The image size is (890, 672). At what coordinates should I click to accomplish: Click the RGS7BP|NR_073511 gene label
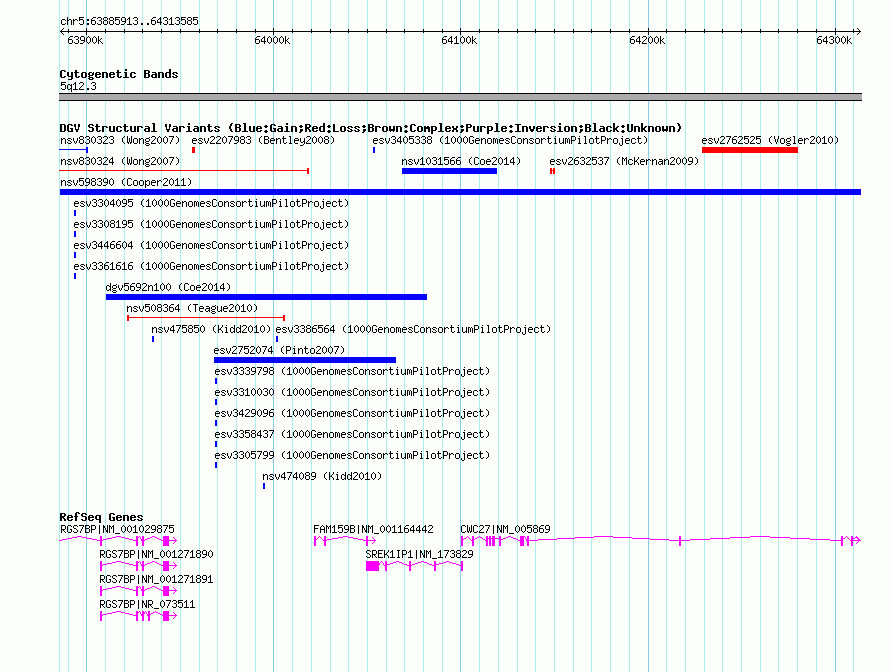(x=147, y=604)
